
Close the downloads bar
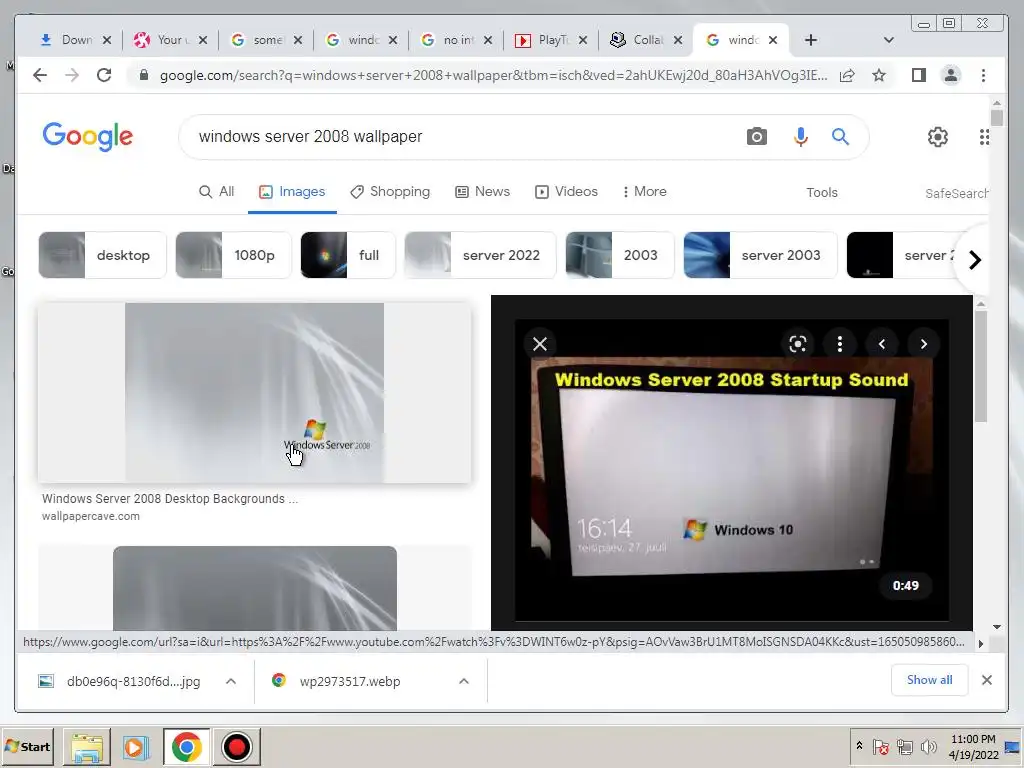(987, 680)
